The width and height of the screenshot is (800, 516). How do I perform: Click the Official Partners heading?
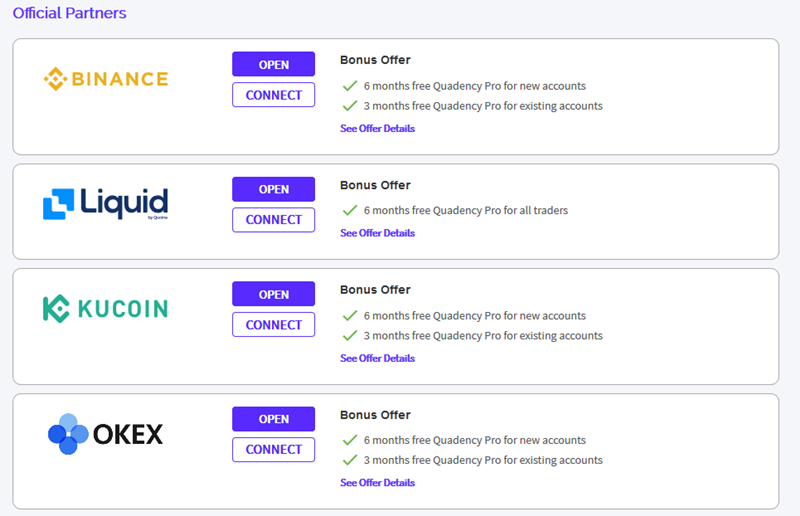coord(69,13)
